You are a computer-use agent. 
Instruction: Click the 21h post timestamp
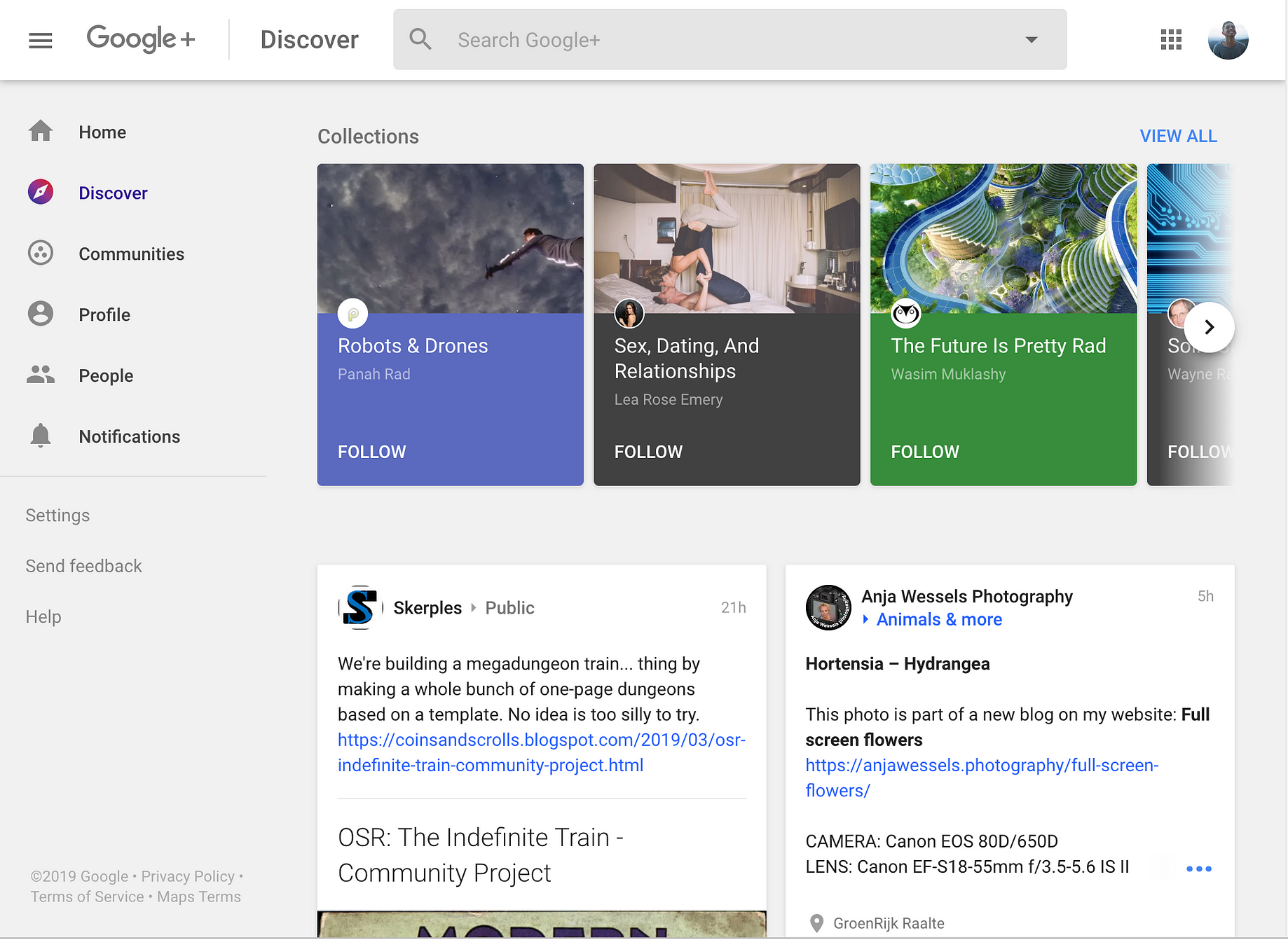click(x=733, y=607)
